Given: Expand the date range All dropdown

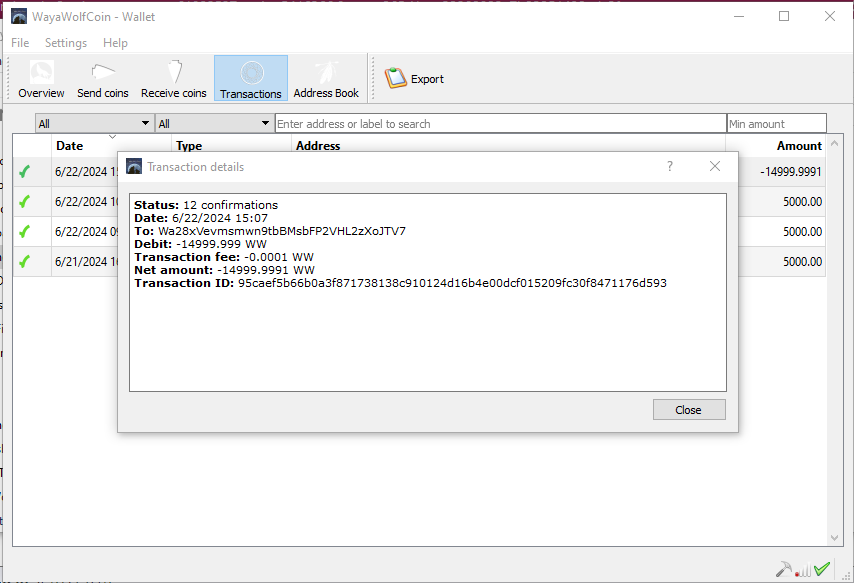Looking at the screenshot, I should (94, 124).
